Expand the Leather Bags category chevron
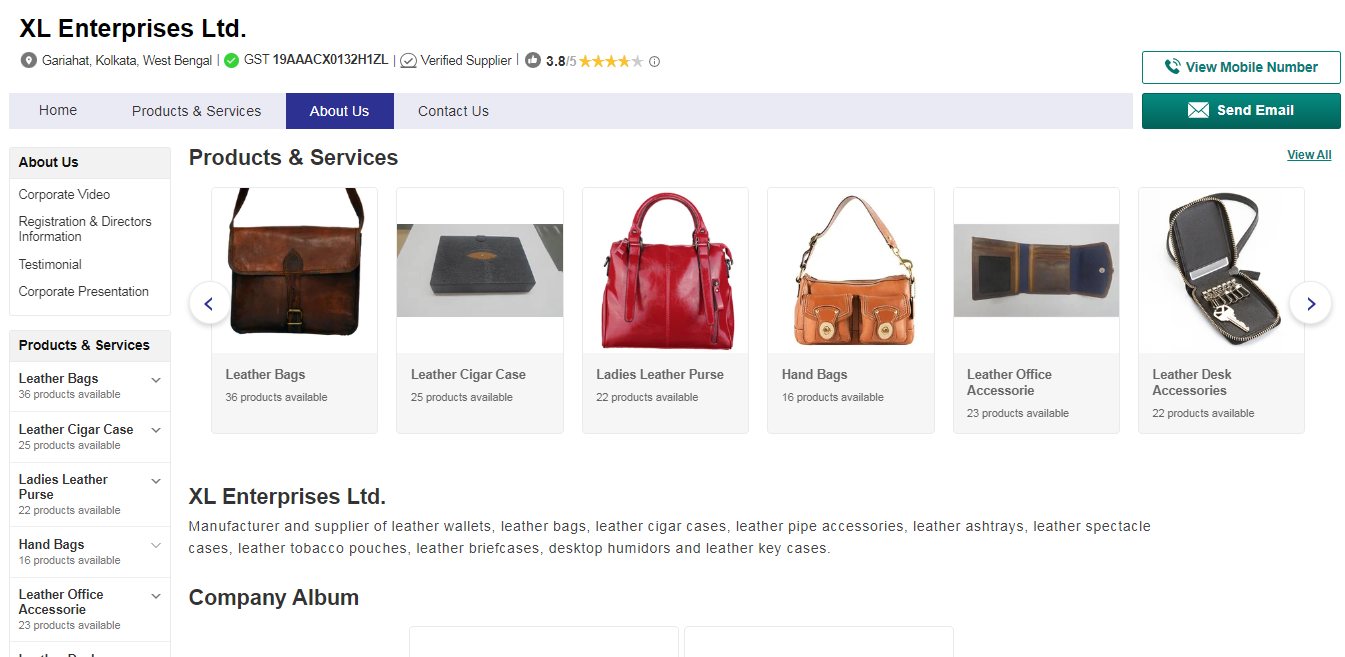Screen dimensions: 1345x657 point(156,380)
